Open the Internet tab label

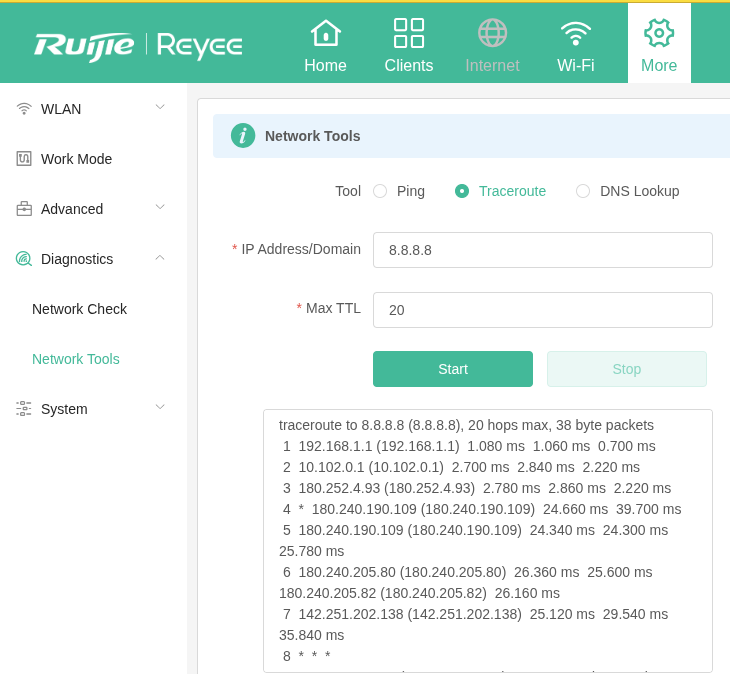click(492, 66)
